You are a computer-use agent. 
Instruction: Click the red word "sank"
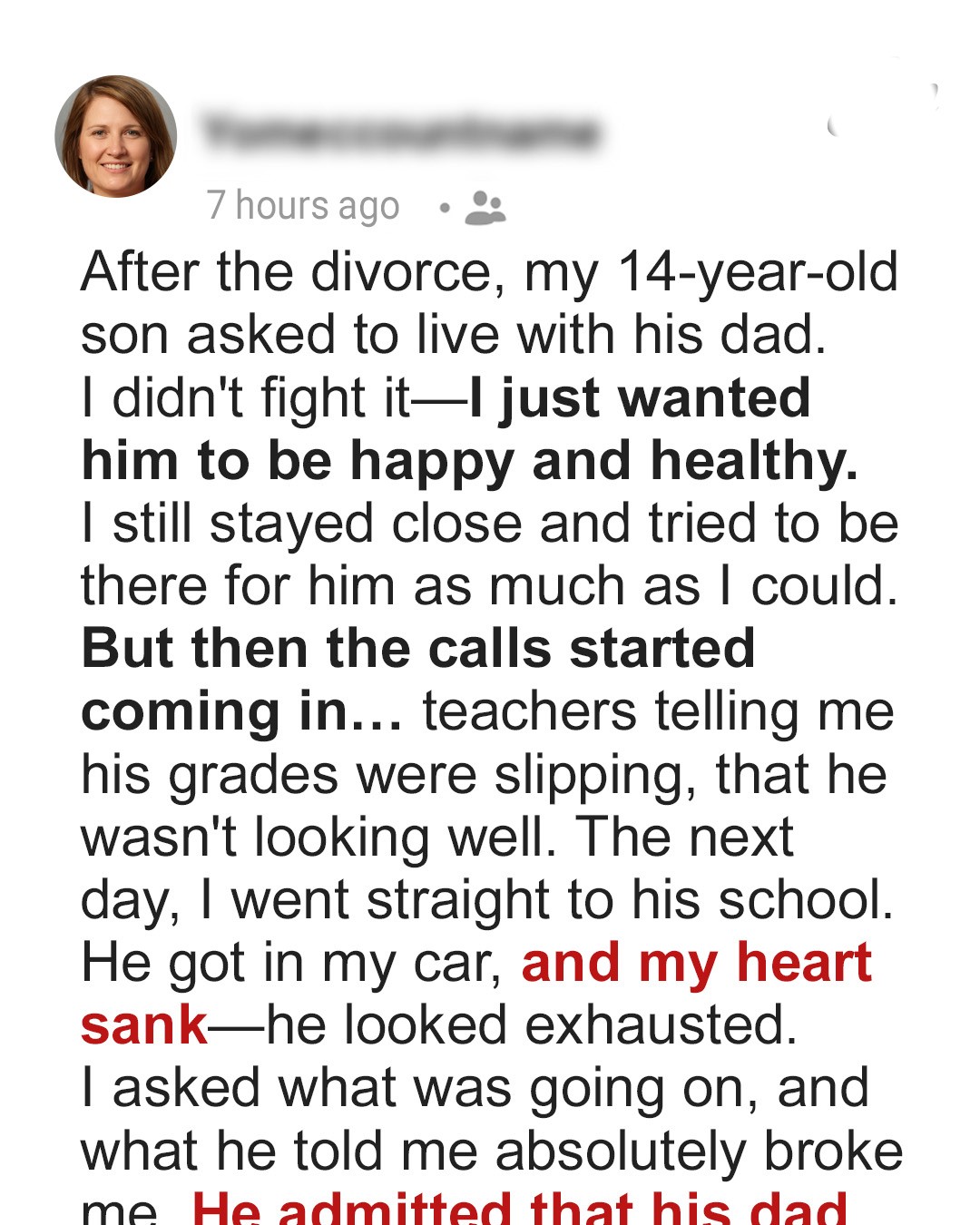144,1025
